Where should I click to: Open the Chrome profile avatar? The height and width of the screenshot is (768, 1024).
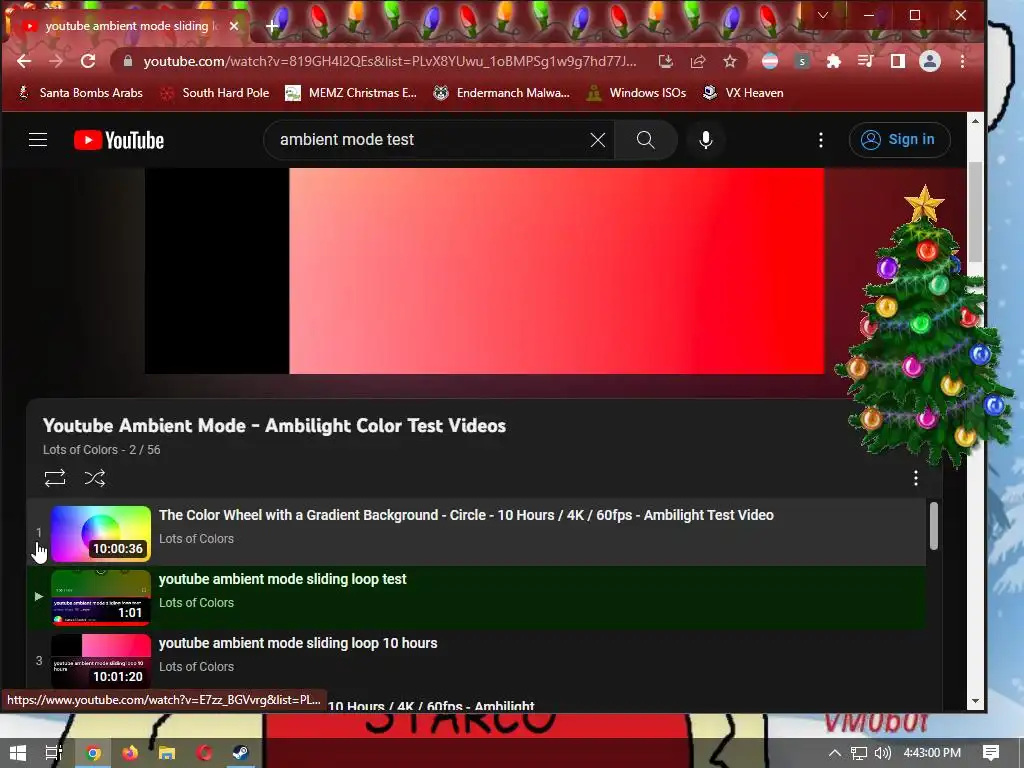pyautogui.click(x=930, y=61)
